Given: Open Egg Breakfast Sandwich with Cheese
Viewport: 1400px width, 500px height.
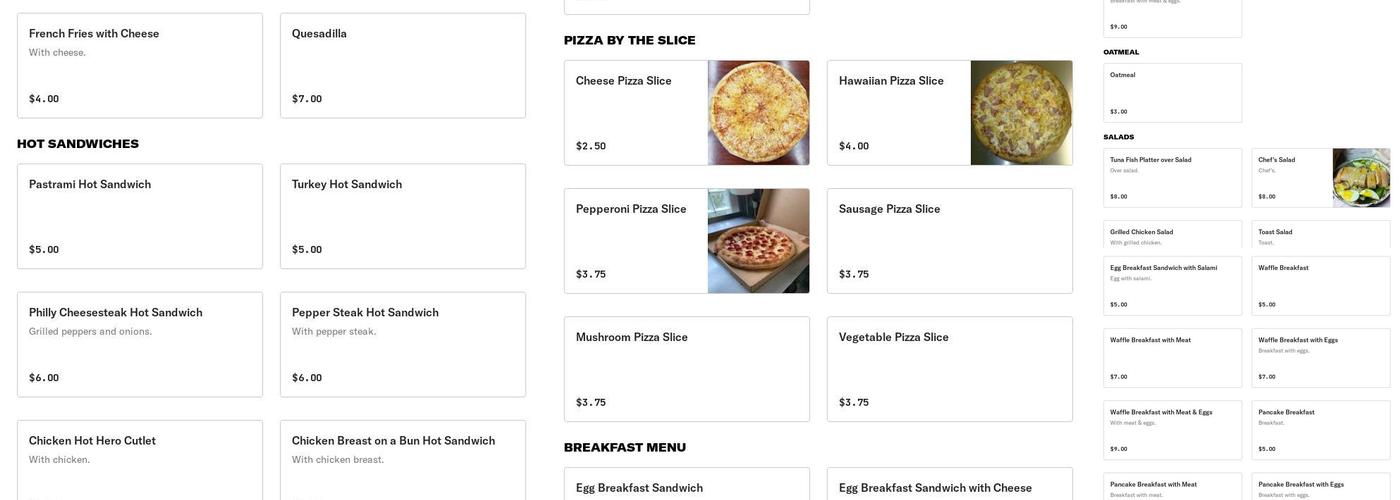Looking at the screenshot, I should pyautogui.click(x=949, y=485).
